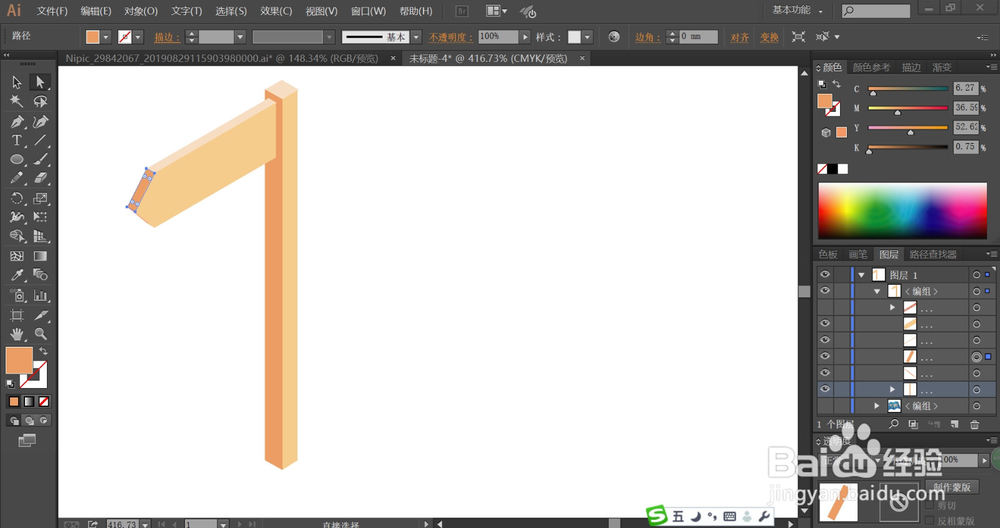Hide the highlighted post sublayer row
This screenshot has width=1000, height=528.
pos(825,389)
